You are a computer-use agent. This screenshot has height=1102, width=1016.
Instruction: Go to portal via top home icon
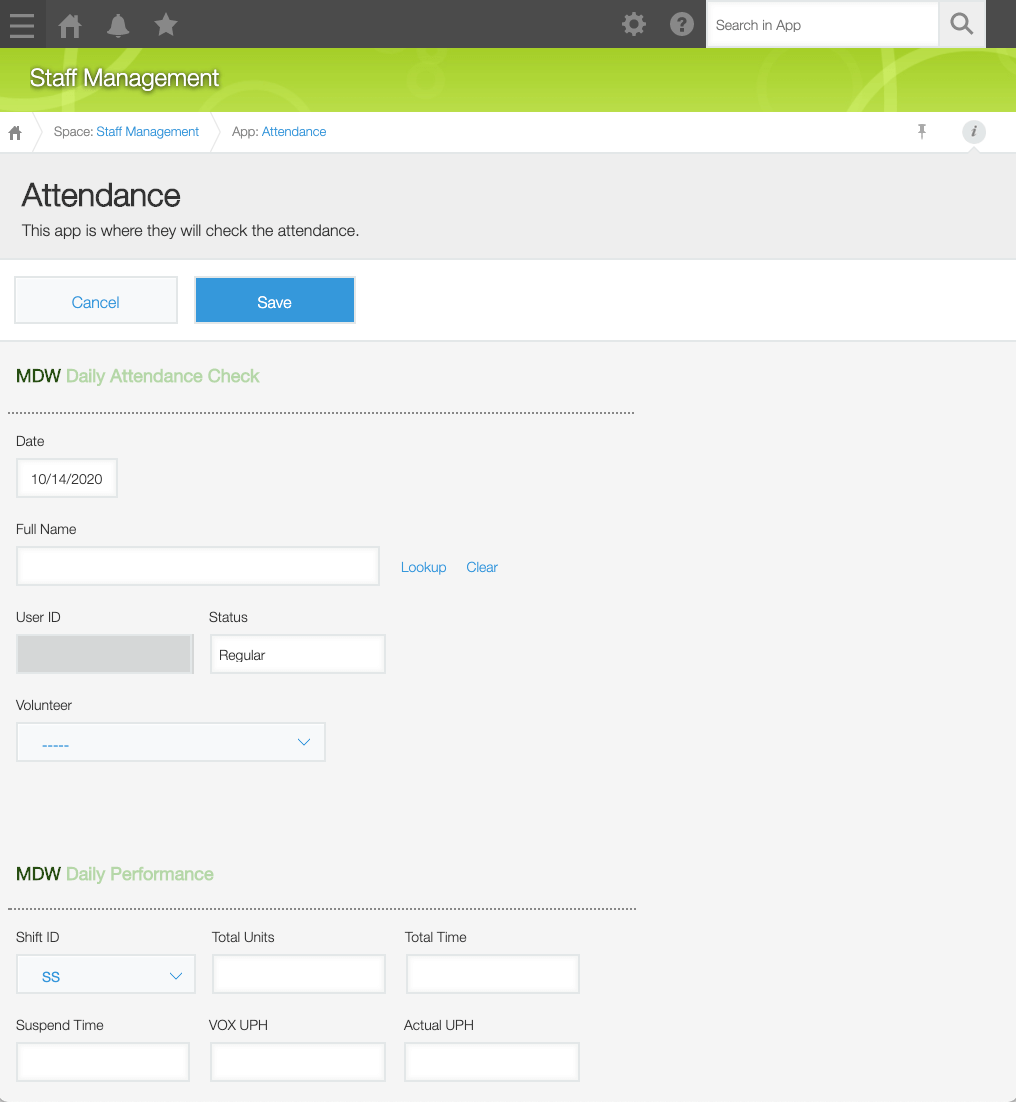coord(70,25)
